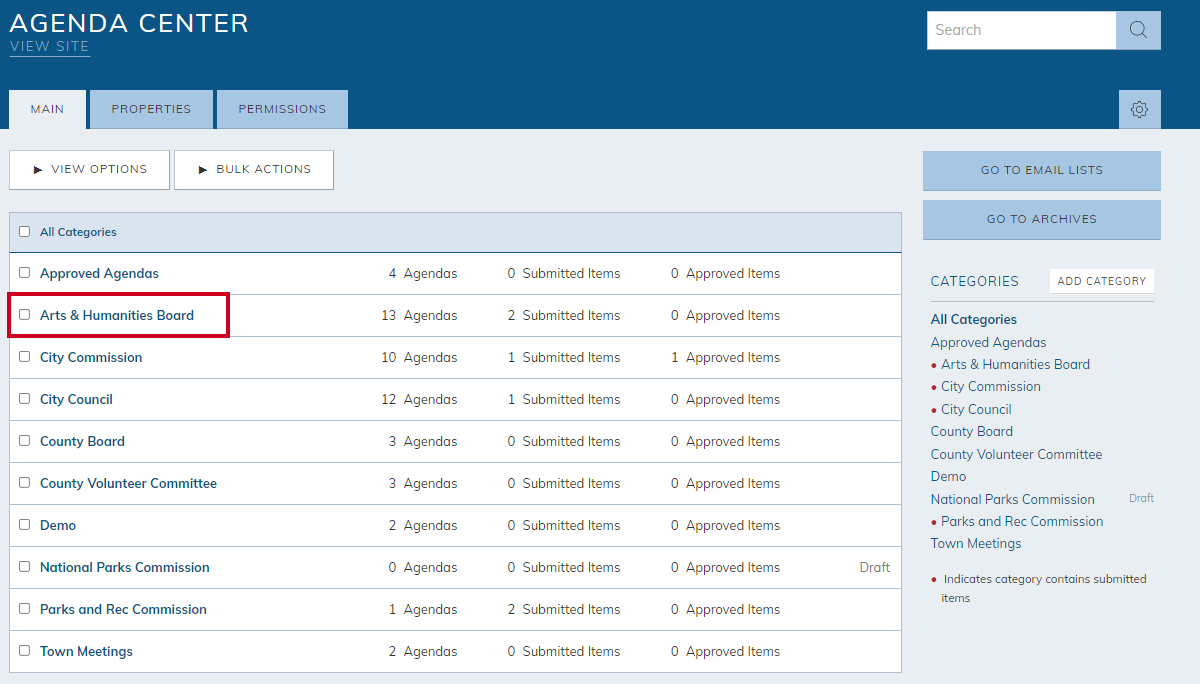Select the Arts & Humanities Board checkbox

[25, 315]
